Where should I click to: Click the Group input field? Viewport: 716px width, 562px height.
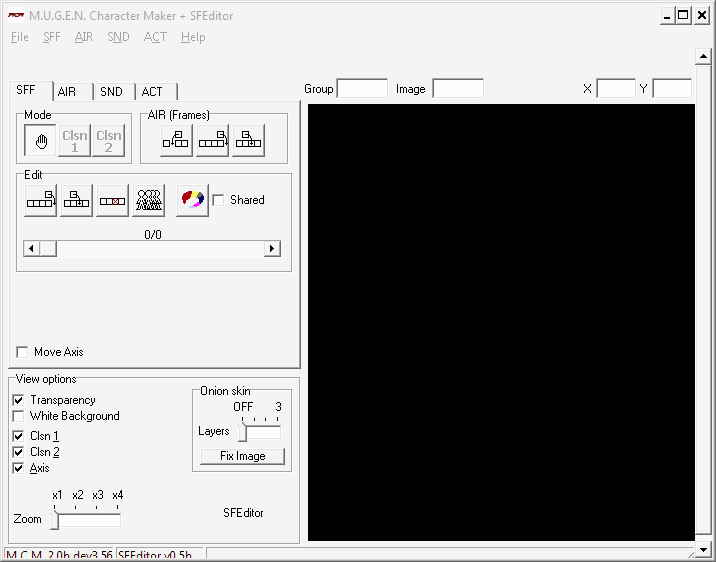coord(362,89)
